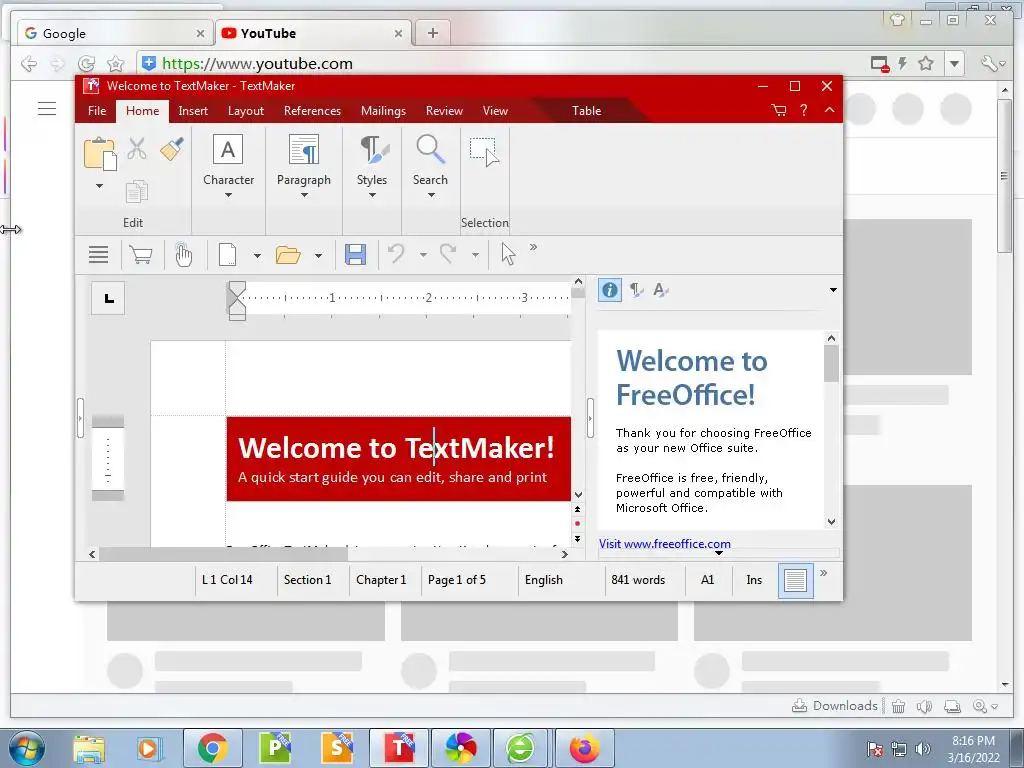
Task: Open the Help question mark icon
Action: pos(804,110)
